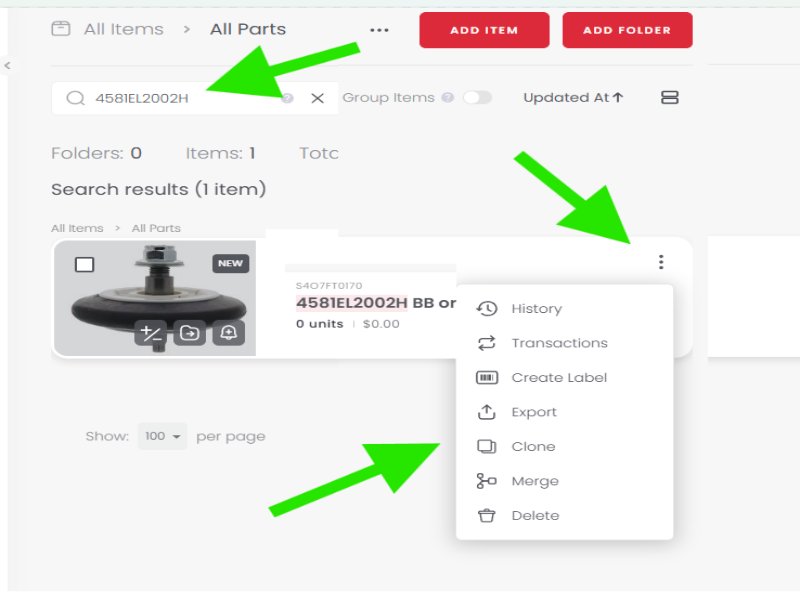Select Delete from the item menu

tap(535, 516)
